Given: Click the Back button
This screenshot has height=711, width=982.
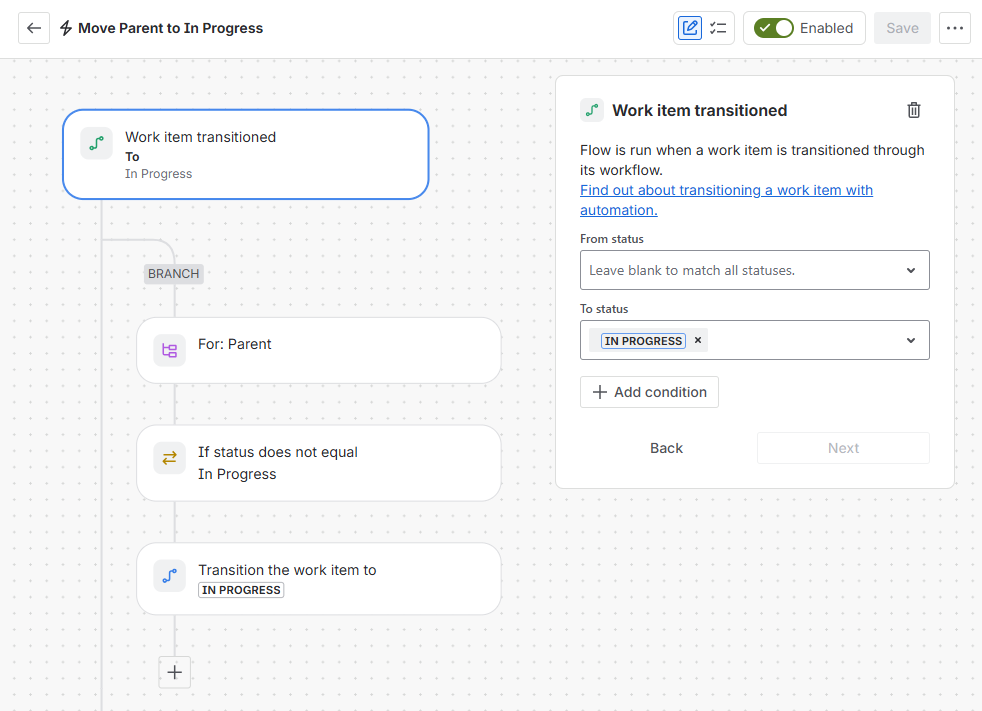Looking at the screenshot, I should (x=666, y=448).
